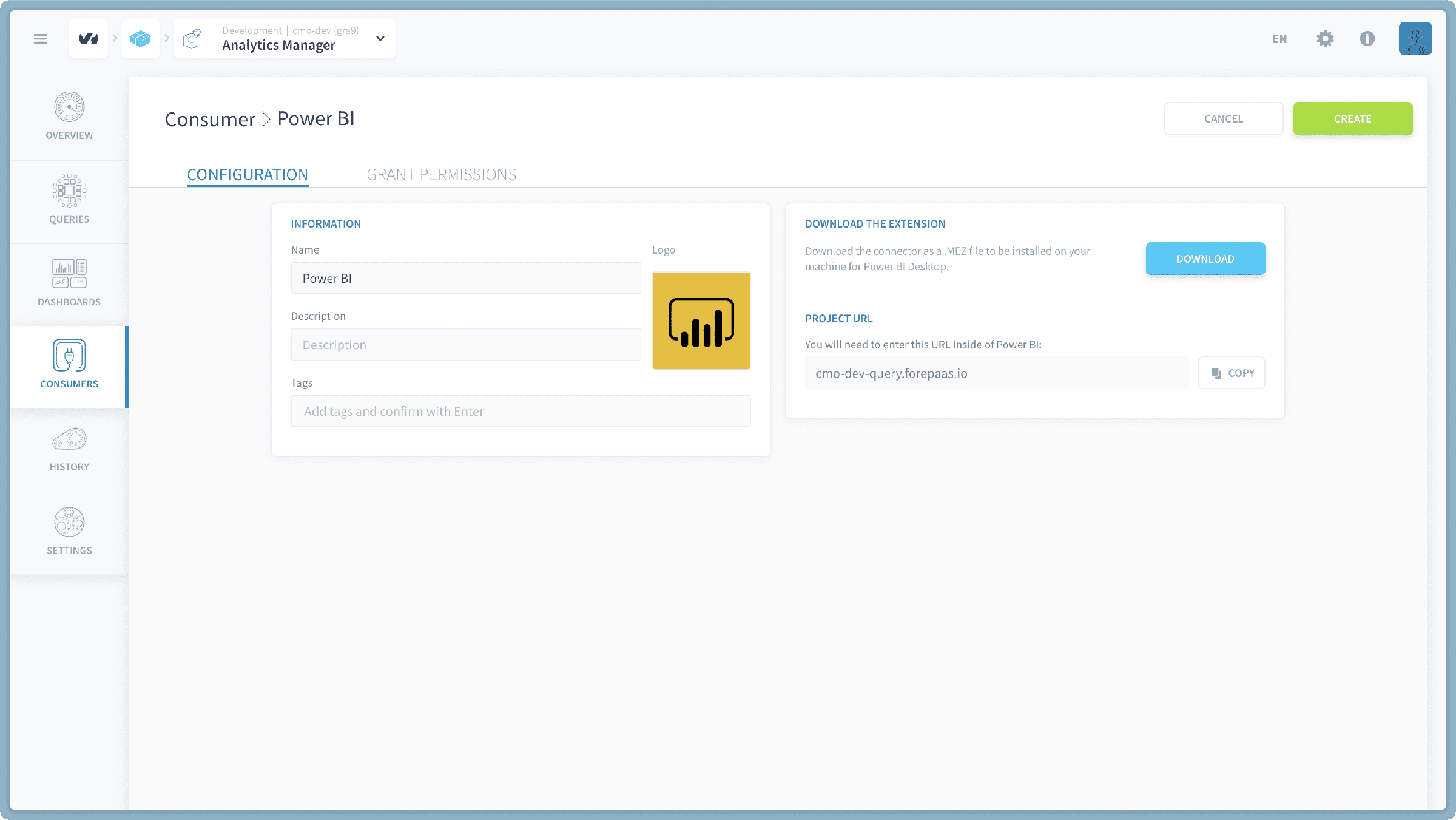
Task: Cancel the consumer creation
Action: pos(1224,119)
